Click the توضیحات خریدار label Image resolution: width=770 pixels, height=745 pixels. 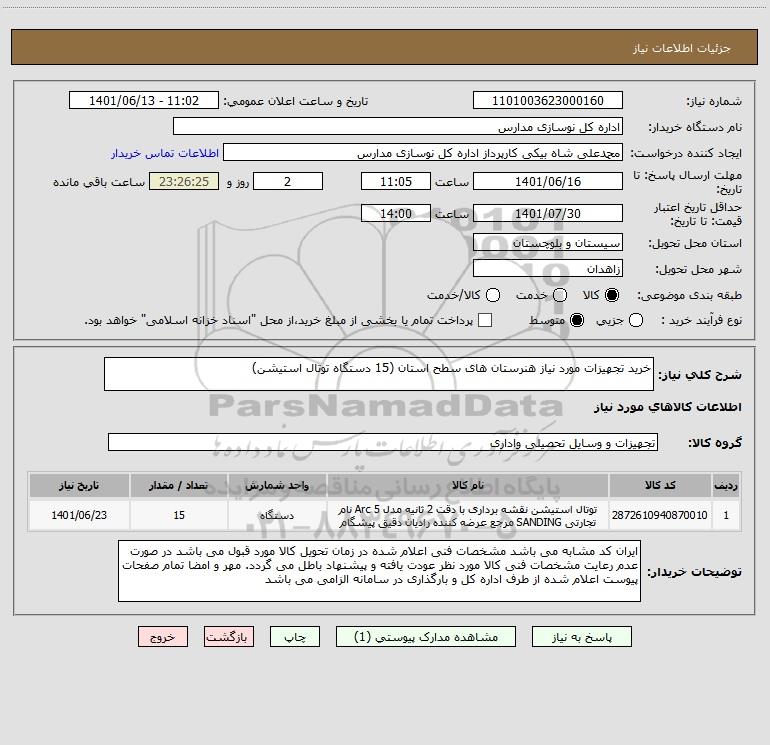(694, 572)
